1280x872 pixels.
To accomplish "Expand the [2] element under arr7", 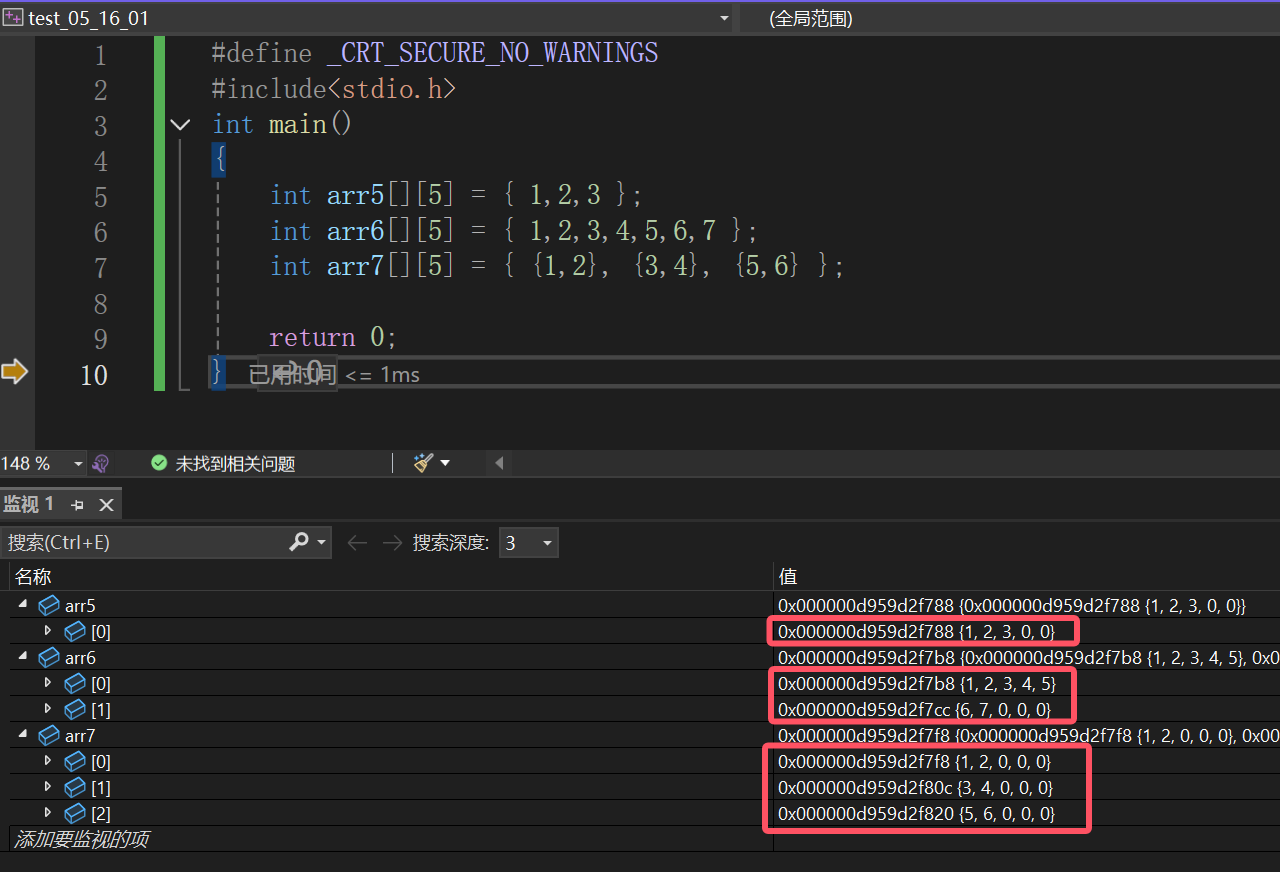I will [48, 813].
